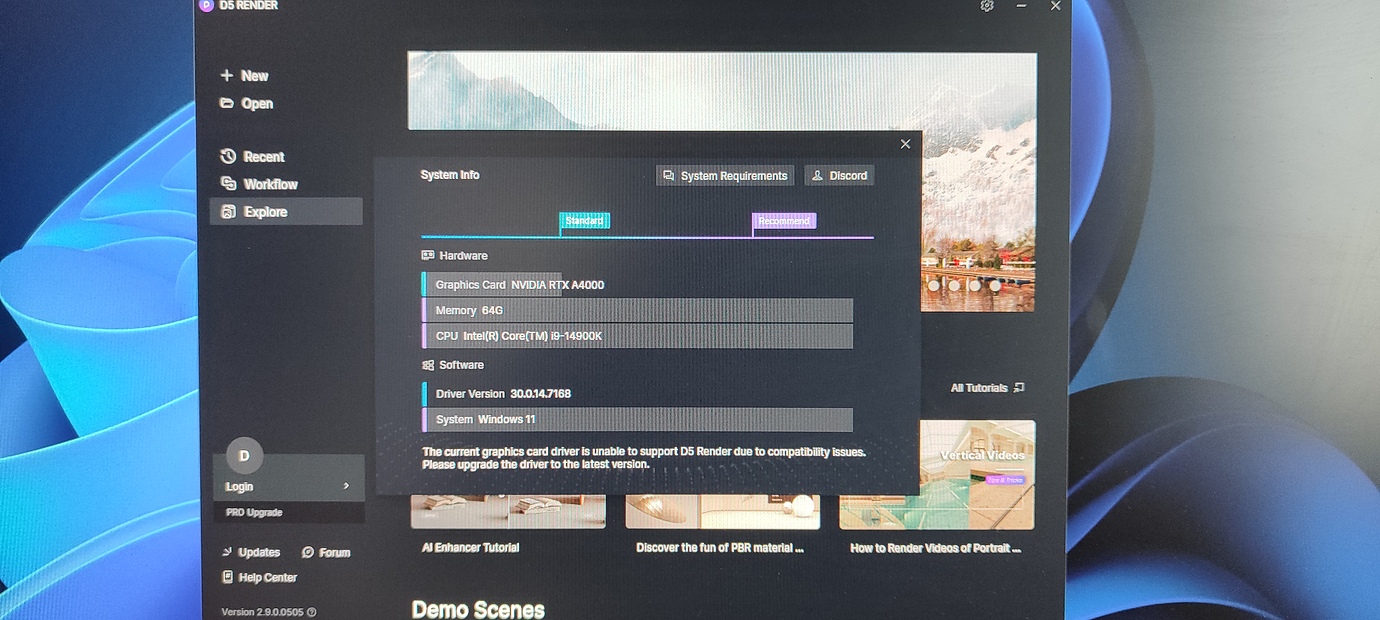Select Explore in the sidebar menu
The height and width of the screenshot is (620, 1380).
tap(264, 211)
